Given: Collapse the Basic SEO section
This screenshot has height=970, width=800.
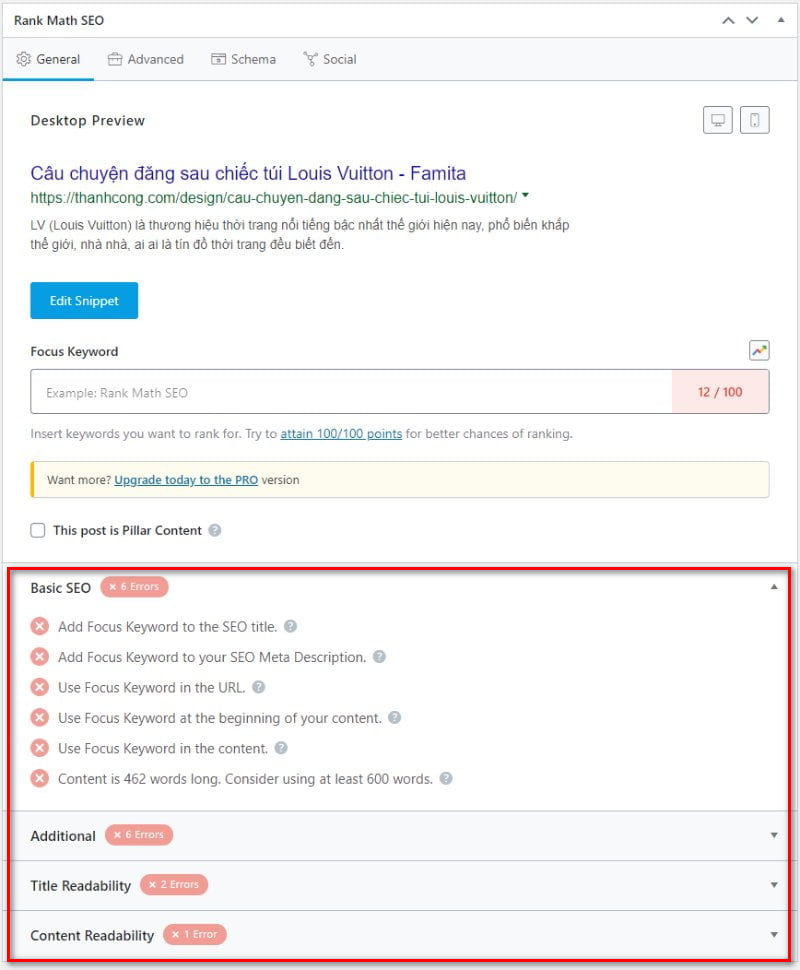Looking at the screenshot, I should pos(774,586).
